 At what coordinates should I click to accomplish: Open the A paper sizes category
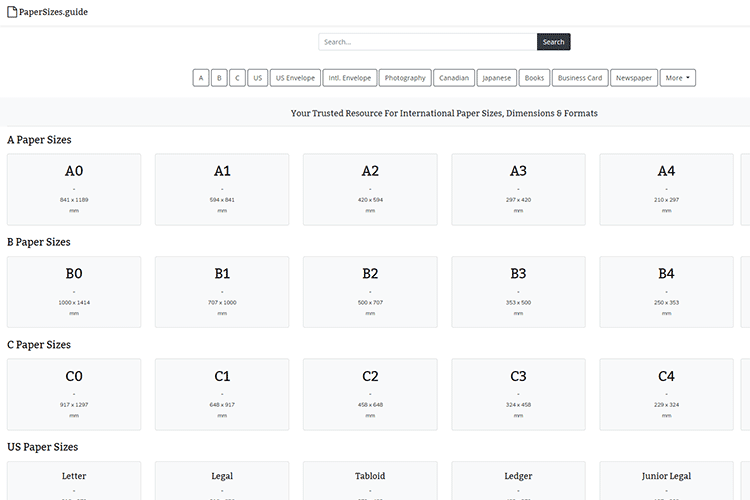(x=201, y=78)
